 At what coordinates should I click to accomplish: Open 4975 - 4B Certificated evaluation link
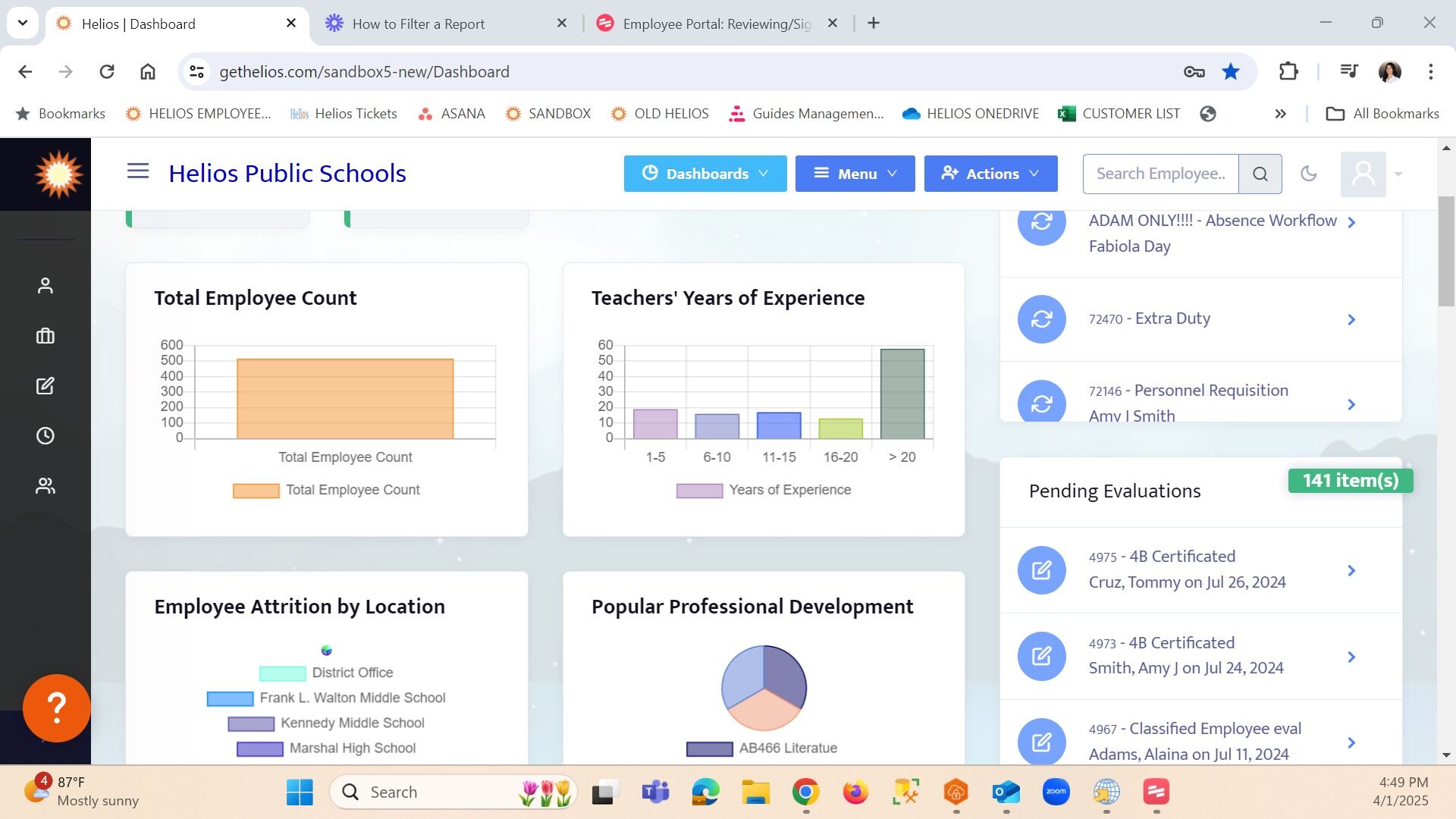(1181, 557)
